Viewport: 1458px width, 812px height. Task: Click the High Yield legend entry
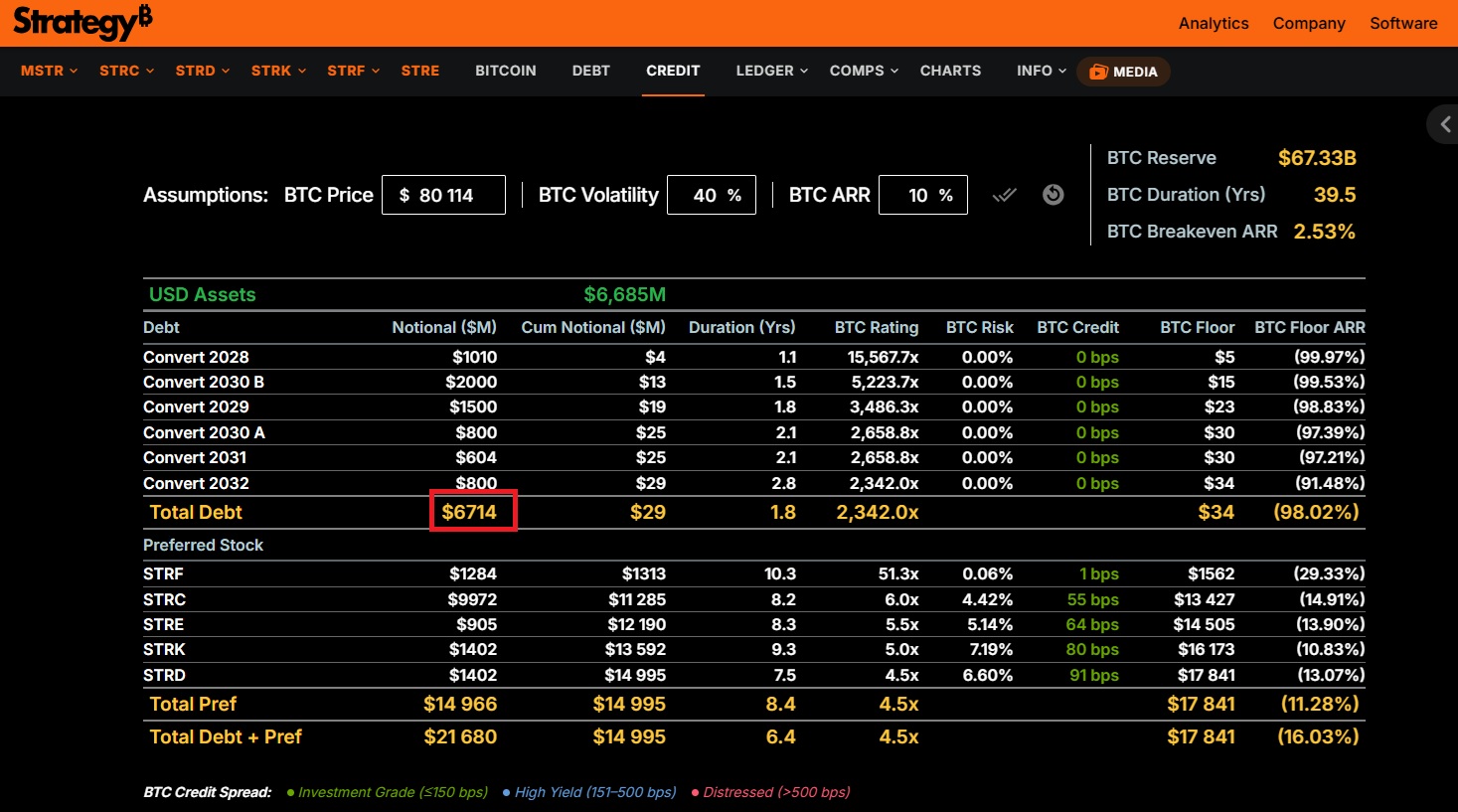pos(589,792)
